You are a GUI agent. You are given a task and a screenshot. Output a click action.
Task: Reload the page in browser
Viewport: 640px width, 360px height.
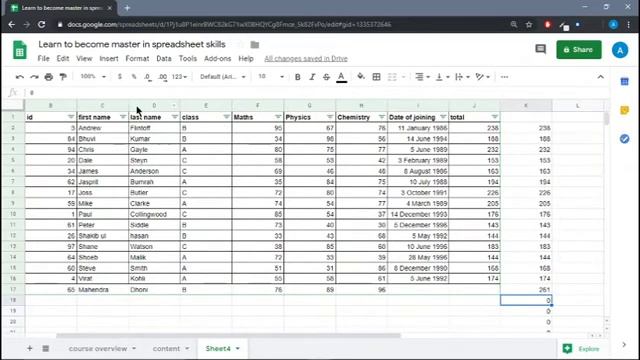pyautogui.click(x=42, y=24)
